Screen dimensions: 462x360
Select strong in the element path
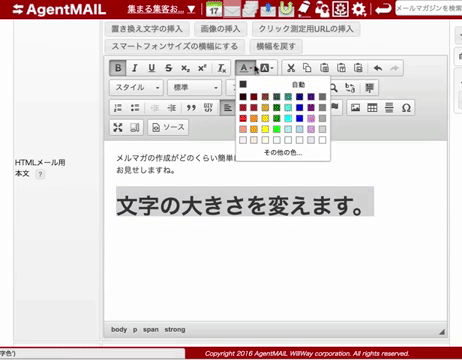tap(175, 329)
